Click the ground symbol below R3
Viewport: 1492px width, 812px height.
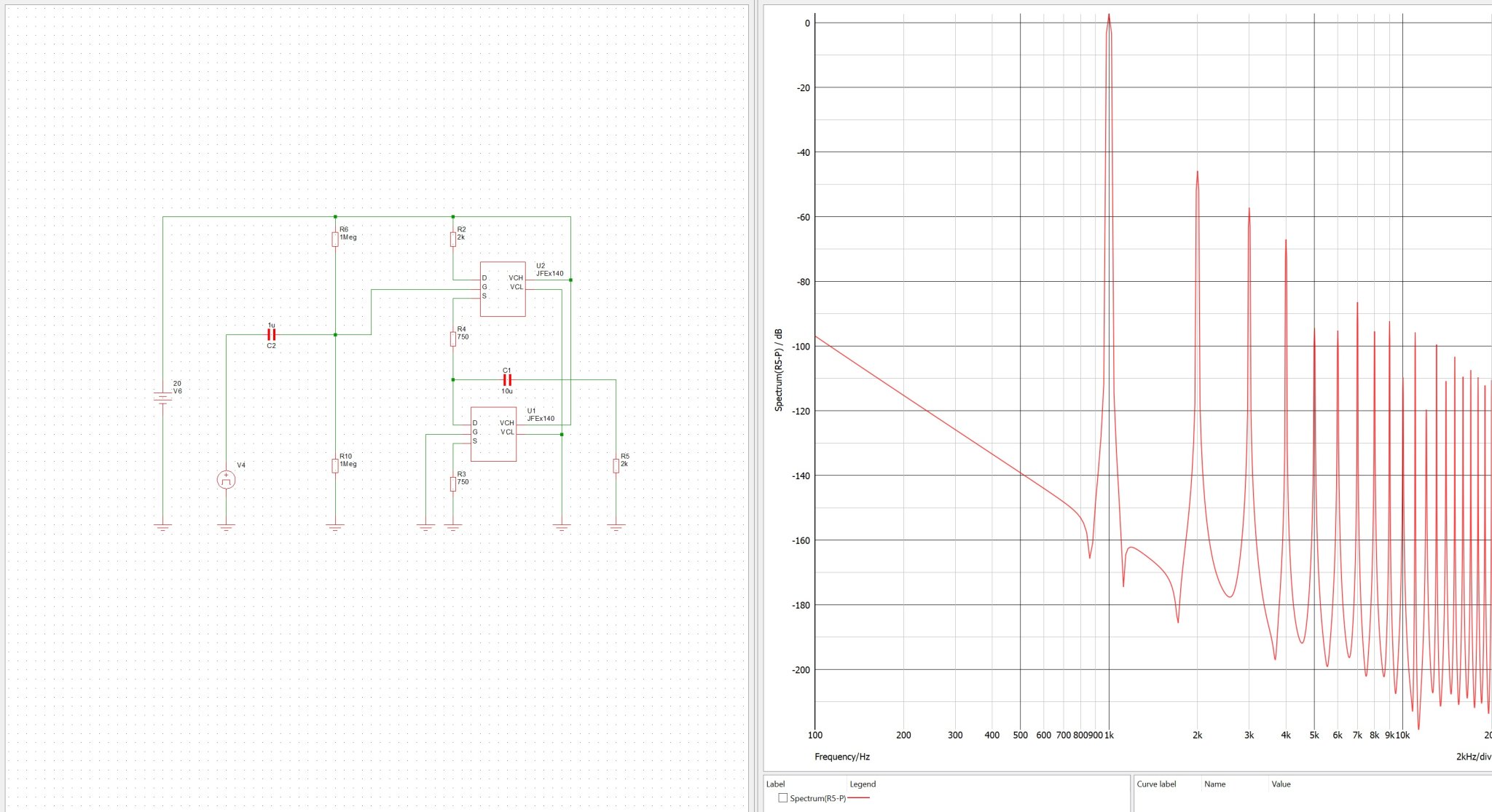pos(453,527)
